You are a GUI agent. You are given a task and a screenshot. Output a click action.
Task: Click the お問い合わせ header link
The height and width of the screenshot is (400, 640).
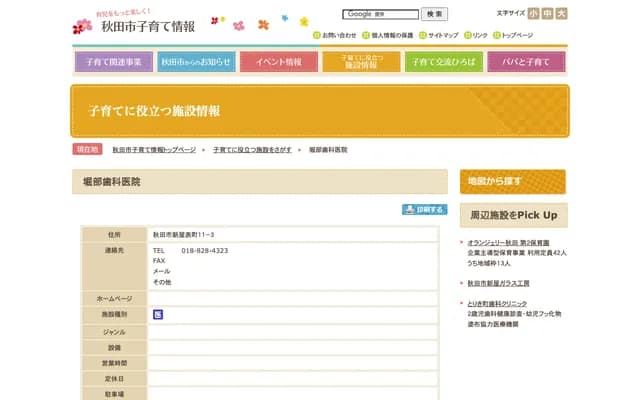337,35
